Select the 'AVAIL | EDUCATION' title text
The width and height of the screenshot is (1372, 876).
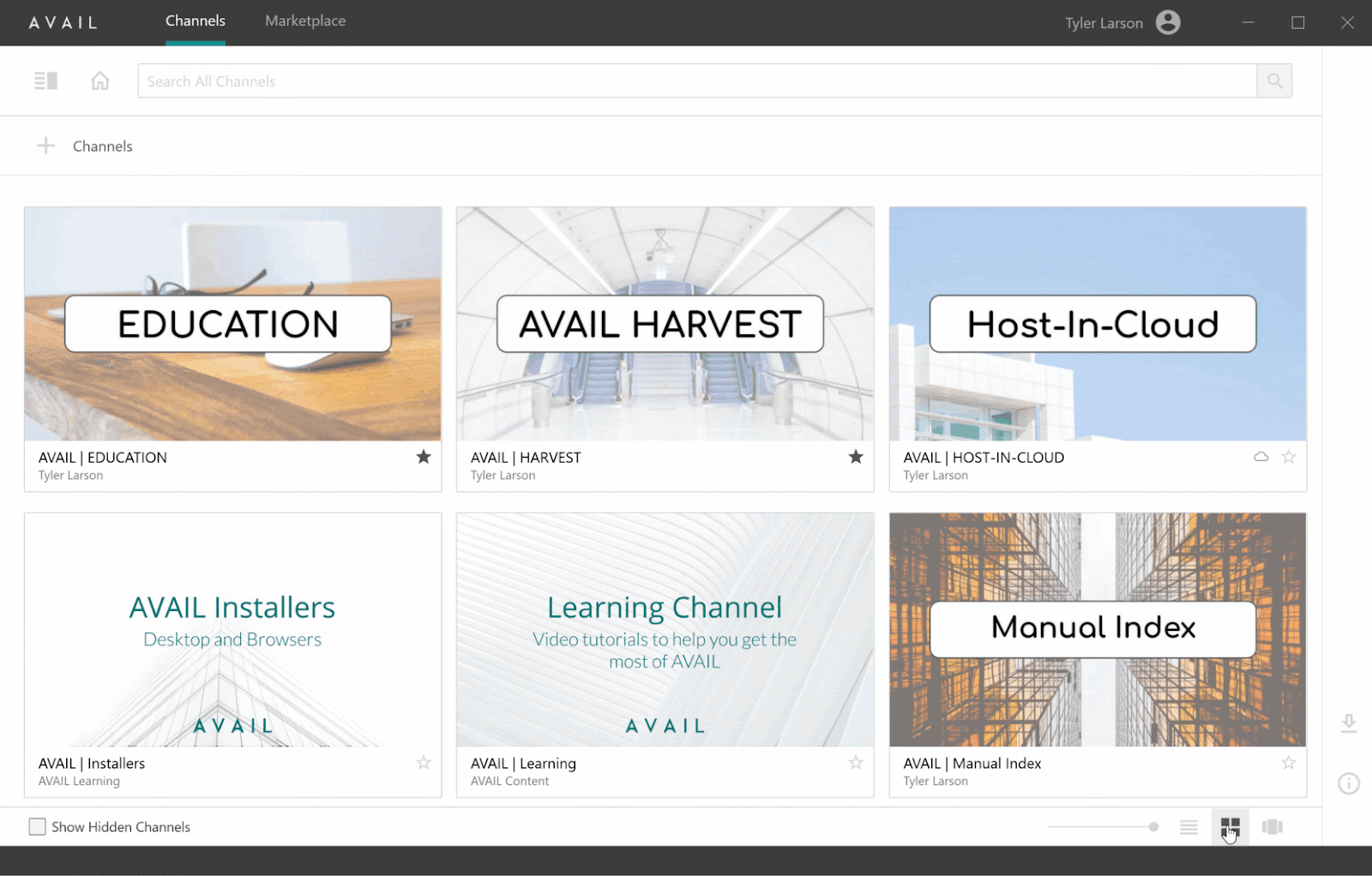103,458
